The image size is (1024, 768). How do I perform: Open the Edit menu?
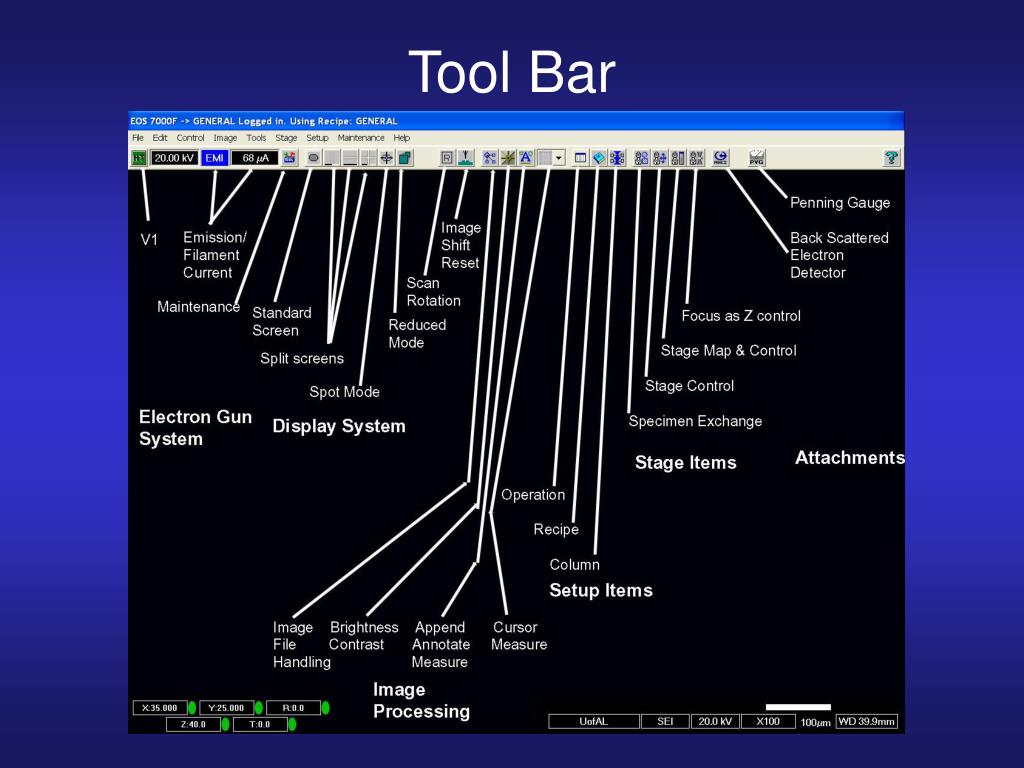[160, 138]
